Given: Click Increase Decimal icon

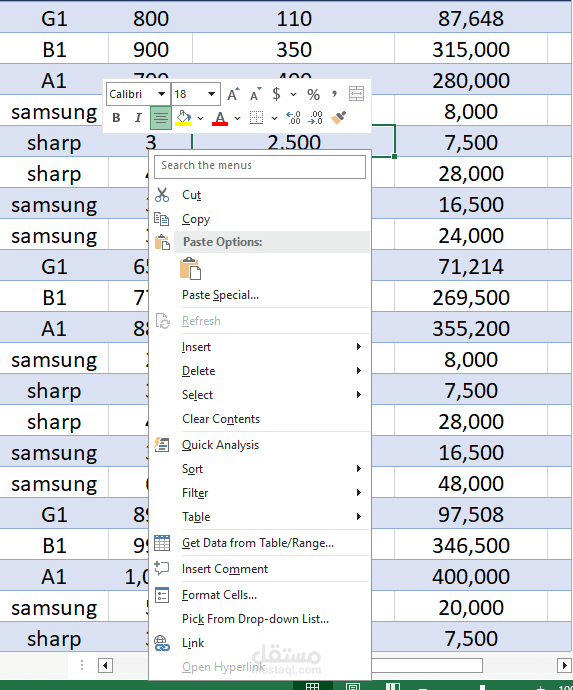Looking at the screenshot, I should pos(293,118).
